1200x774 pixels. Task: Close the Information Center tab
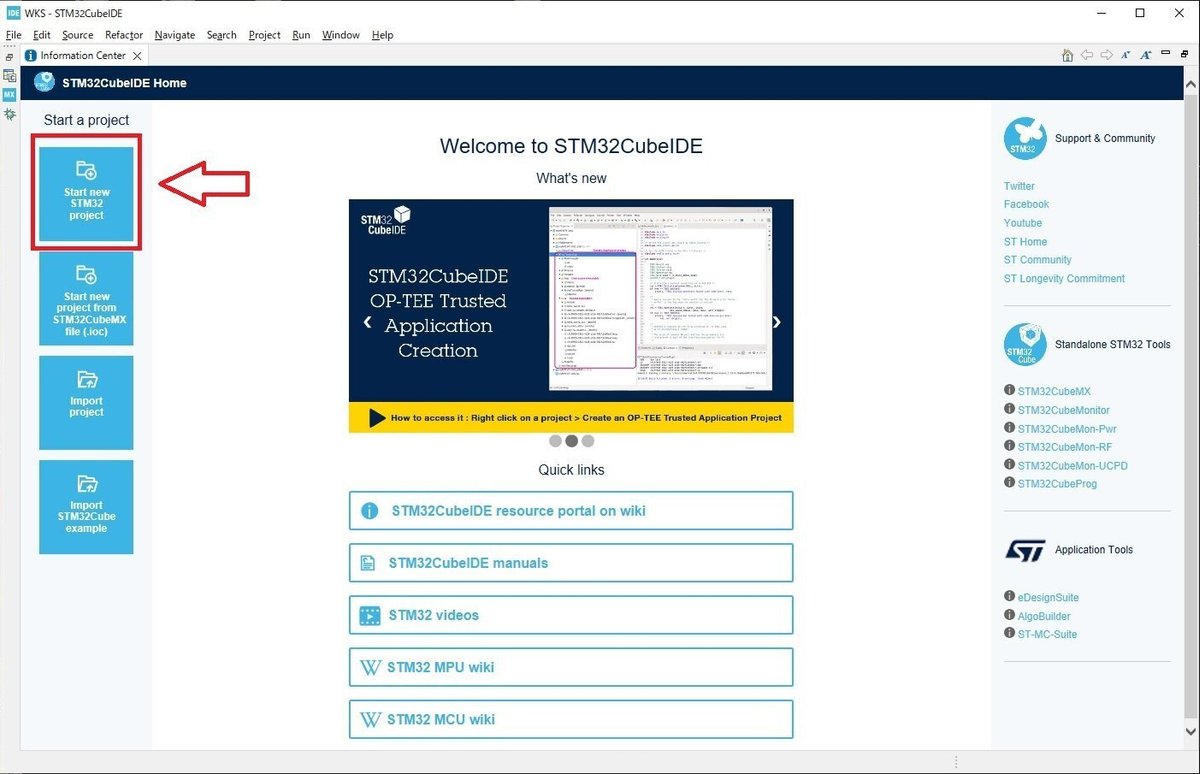click(x=137, y=56)
